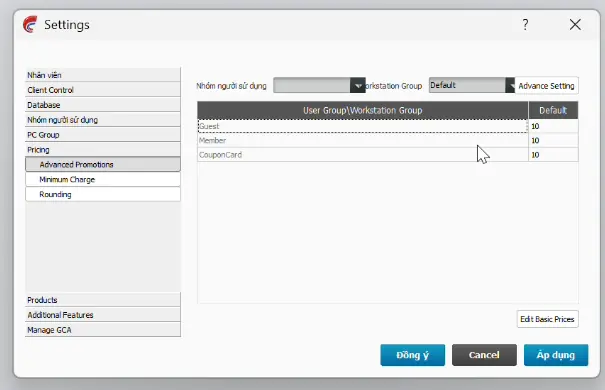This screenshot has width=605, height=390.
Task: Select the Nhân viên settings section
Action: click(x=103, y=75)
